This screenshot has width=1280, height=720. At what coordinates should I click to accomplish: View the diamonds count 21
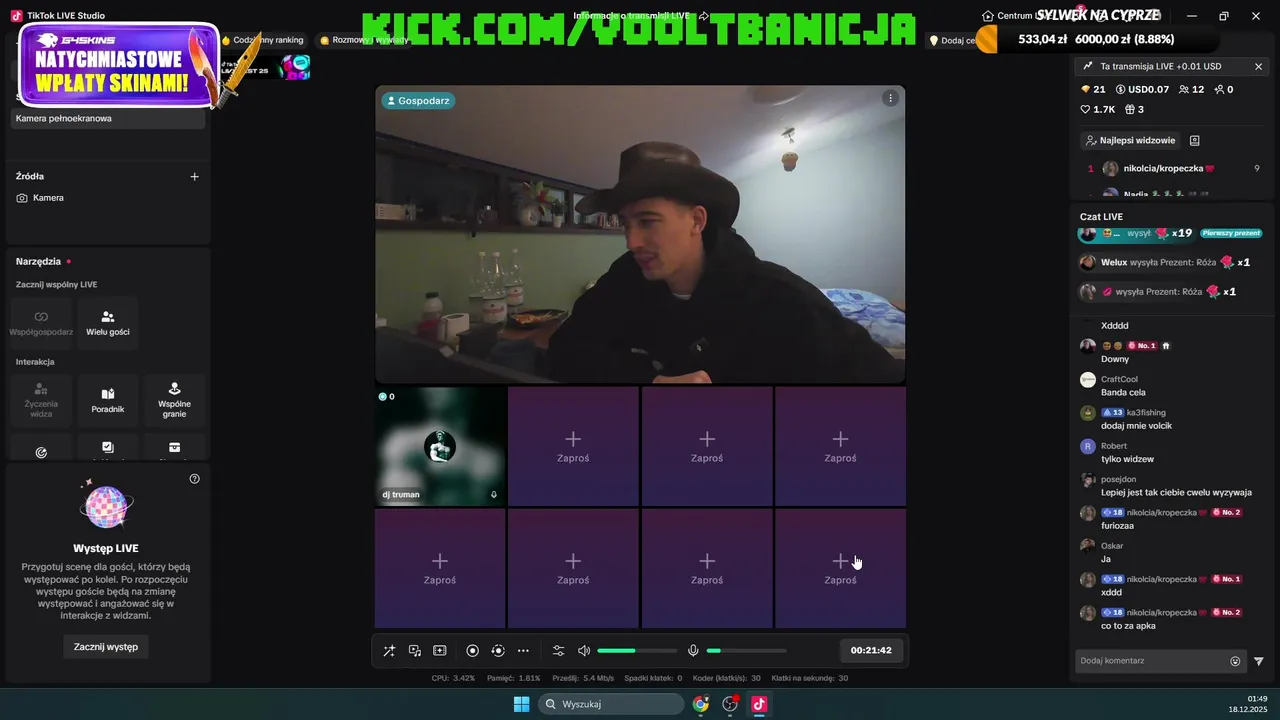coord(1093,90)
